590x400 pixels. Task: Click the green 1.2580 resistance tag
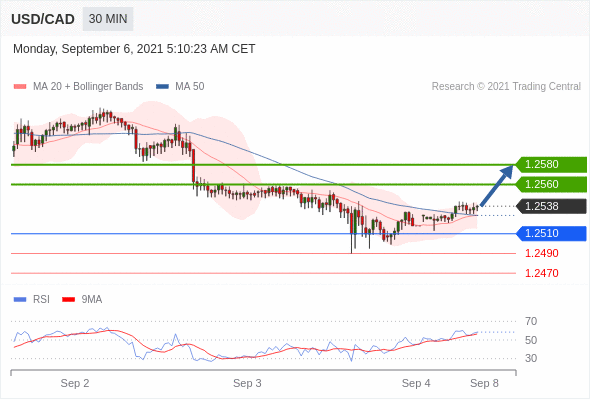click(552, 164)
